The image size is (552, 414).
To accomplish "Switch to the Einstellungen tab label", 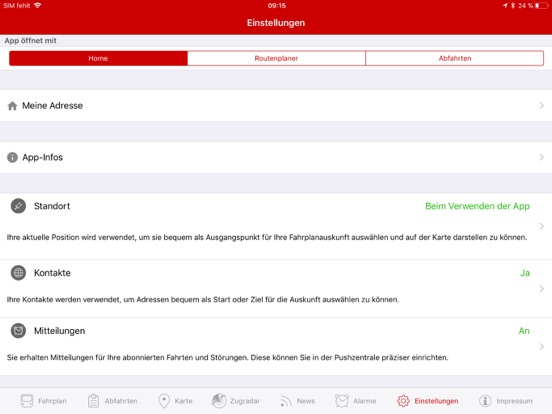I will tap(437, 401).
